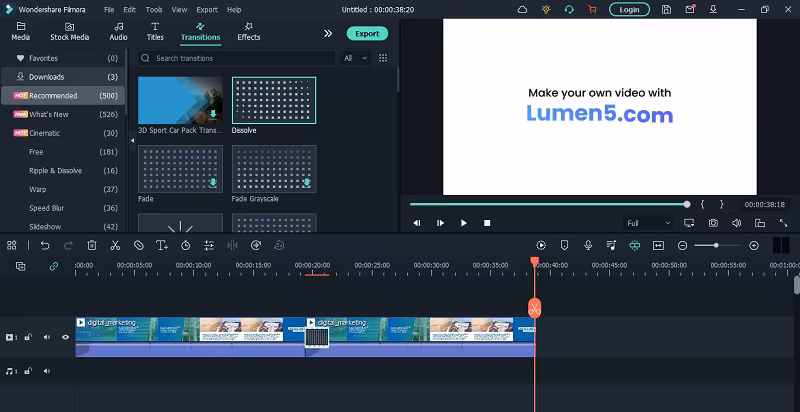Click the Undo icon
Image resolution: width=800 pixels, height=412 pixels.
click(45, 245)
